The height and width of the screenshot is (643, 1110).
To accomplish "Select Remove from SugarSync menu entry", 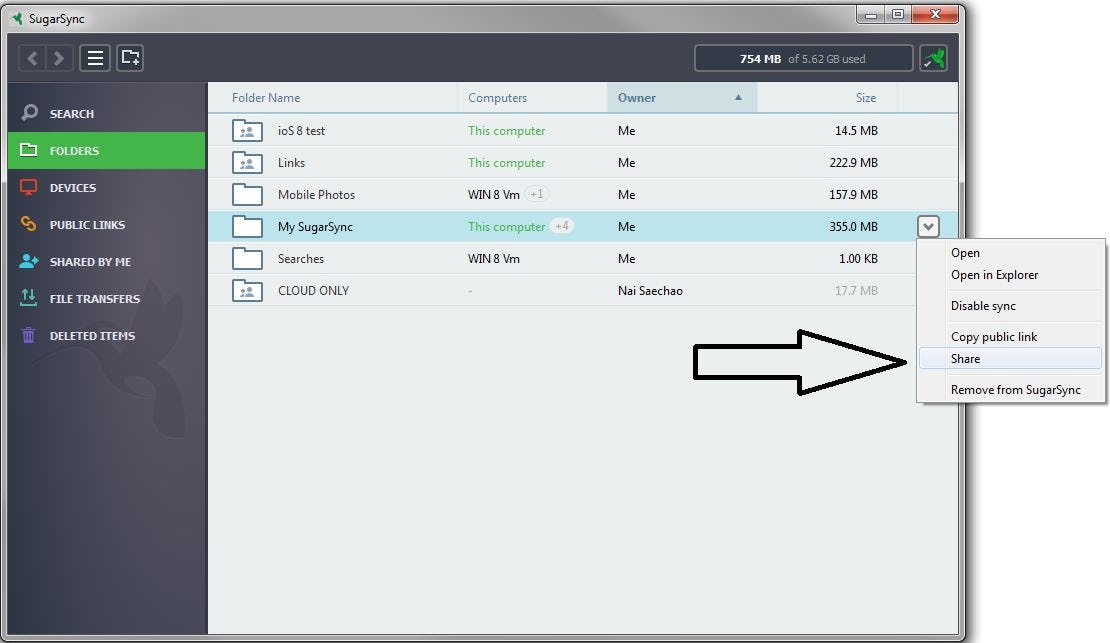I will 1015,389.
